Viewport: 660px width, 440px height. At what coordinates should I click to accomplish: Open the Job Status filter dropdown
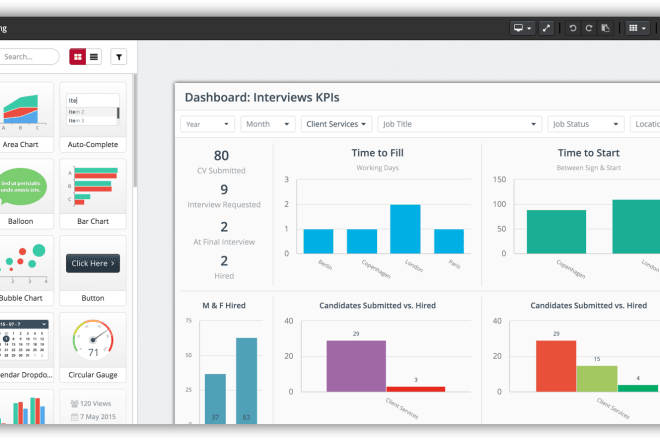(x=585, y=124)
